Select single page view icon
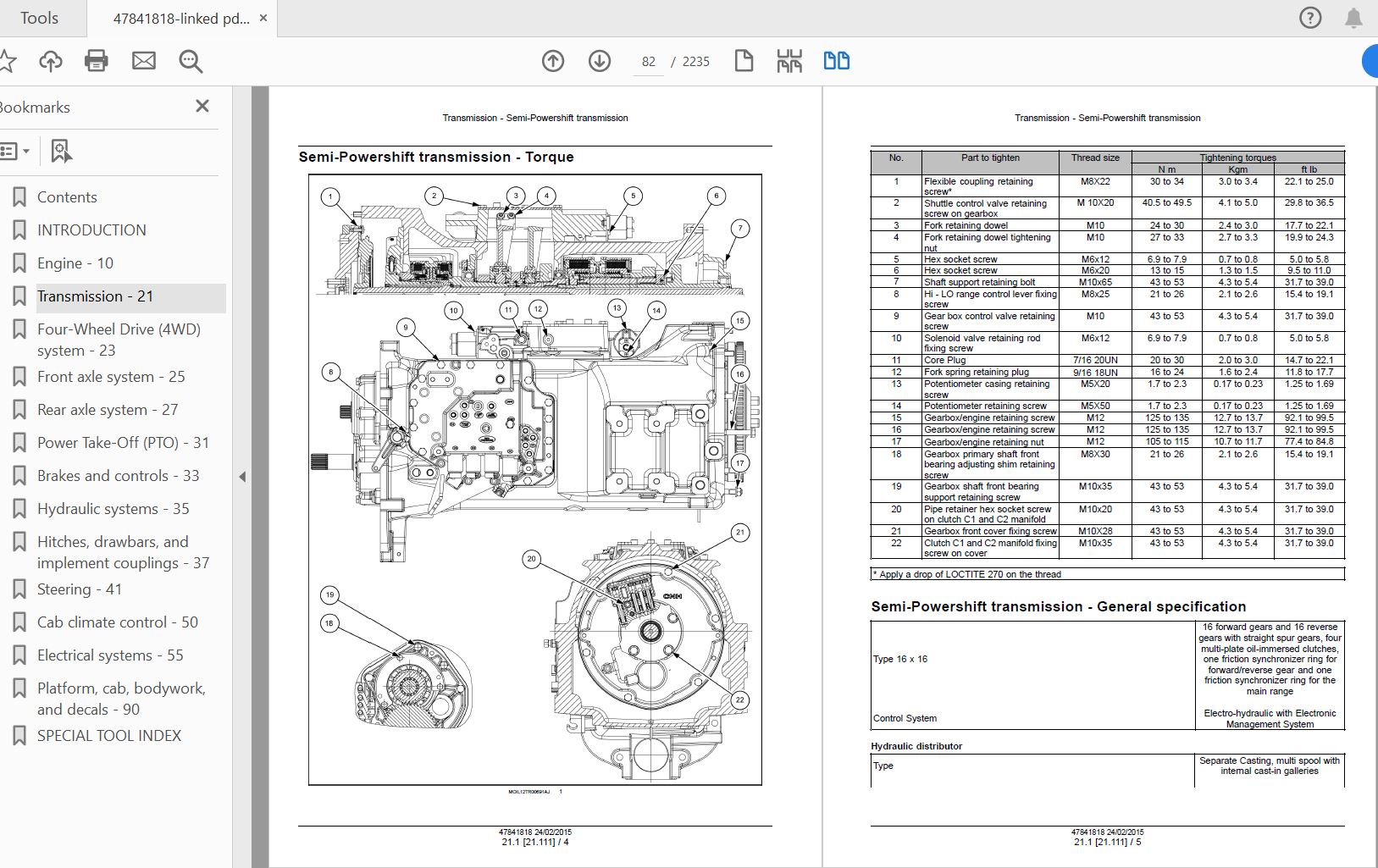The image size is (1378, 868). [x=744, y=61]
